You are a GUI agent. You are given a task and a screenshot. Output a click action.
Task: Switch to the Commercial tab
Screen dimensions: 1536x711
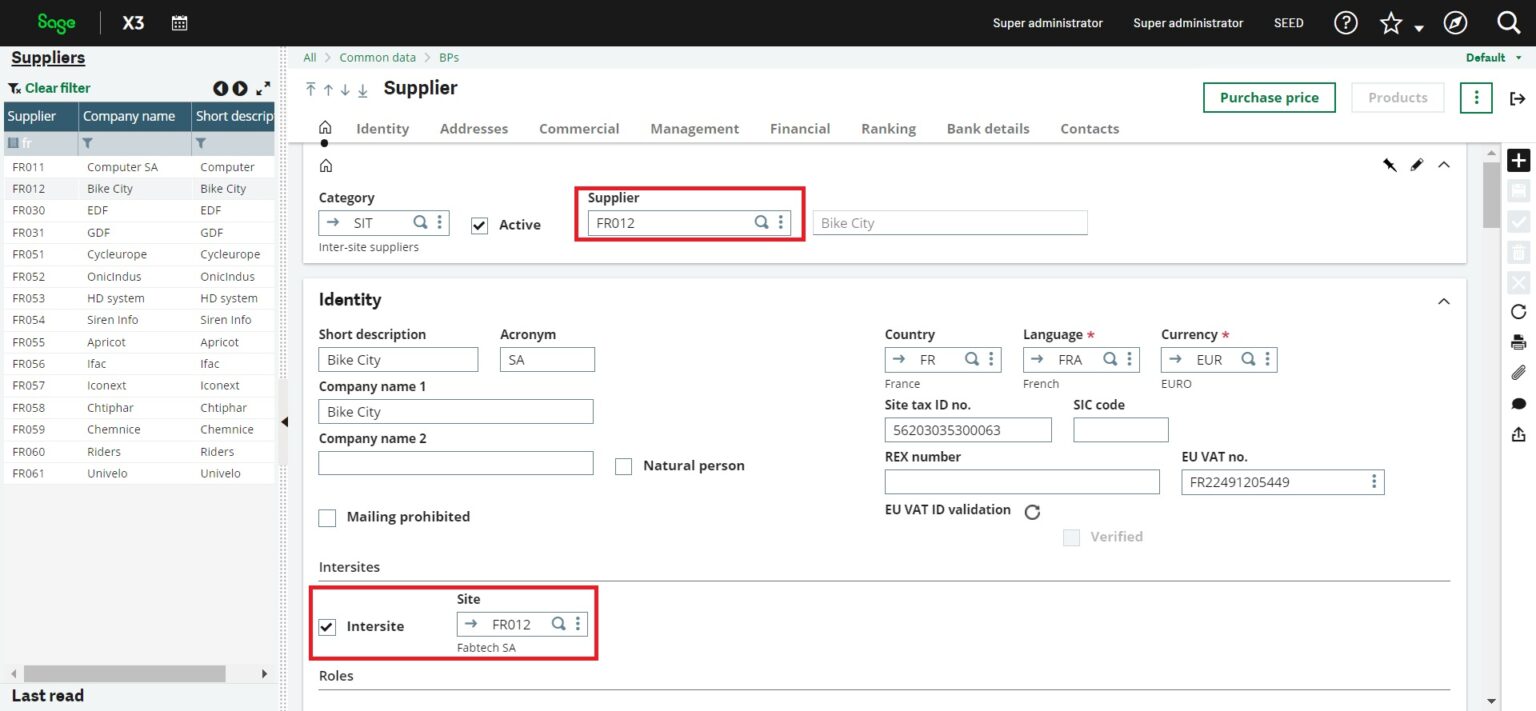tap(579, 128)
